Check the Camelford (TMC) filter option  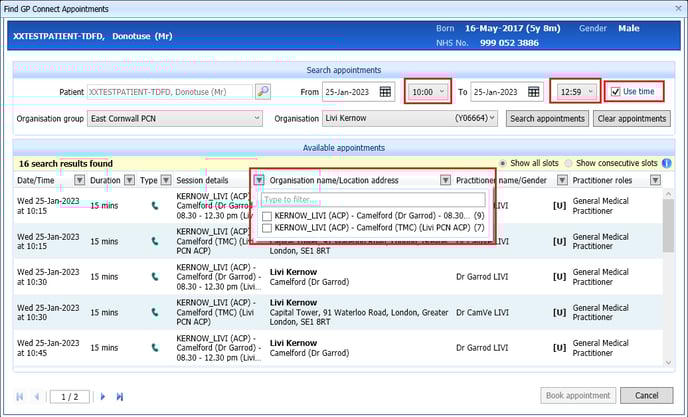[x=266, y=229]
